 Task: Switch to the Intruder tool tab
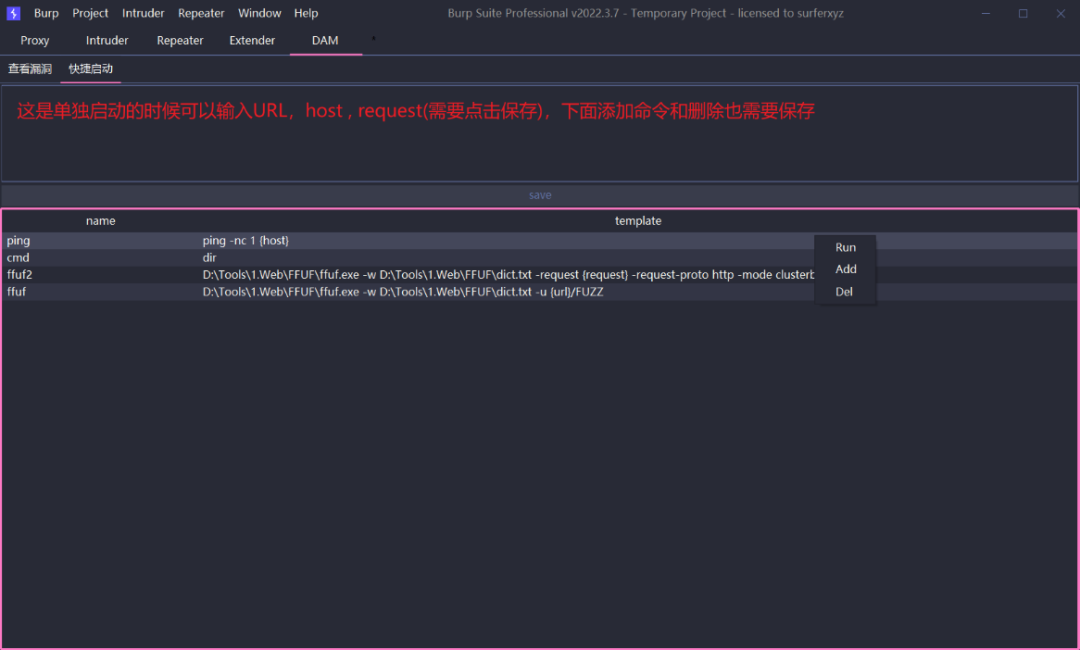coord(107,41)
